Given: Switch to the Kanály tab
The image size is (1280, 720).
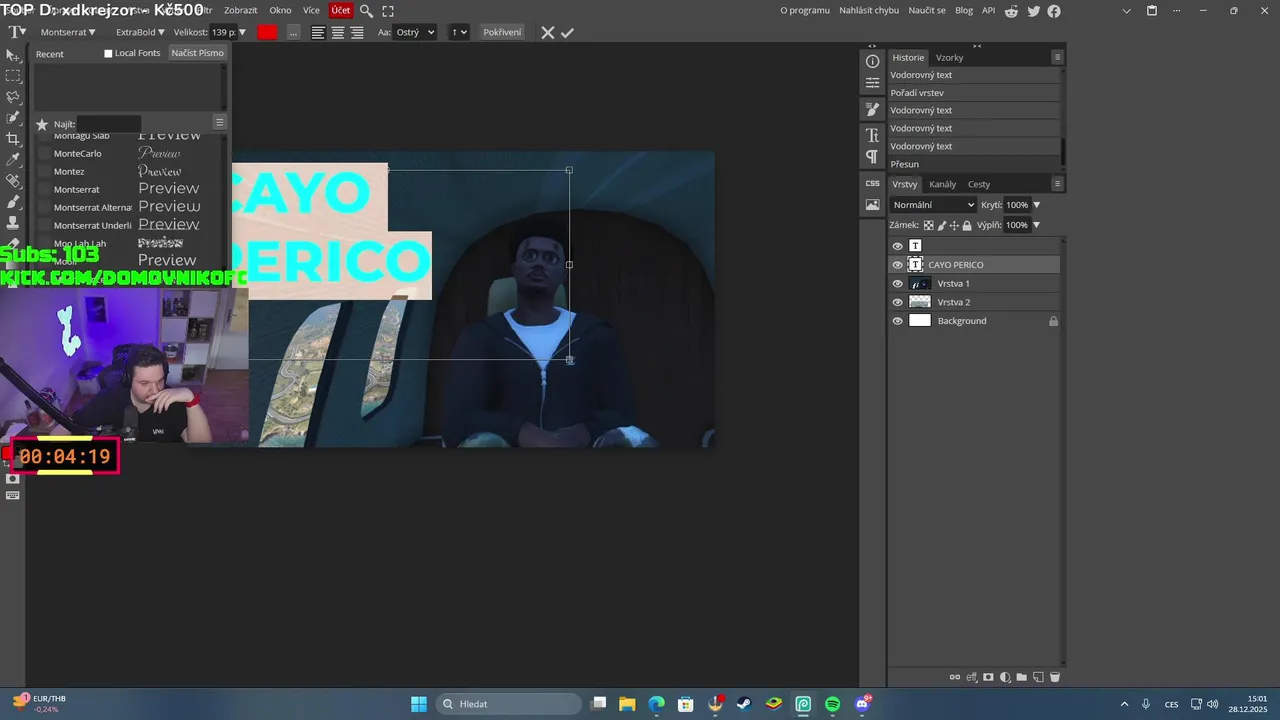Looking at the screenshot, I should click(x=942, y=184).
